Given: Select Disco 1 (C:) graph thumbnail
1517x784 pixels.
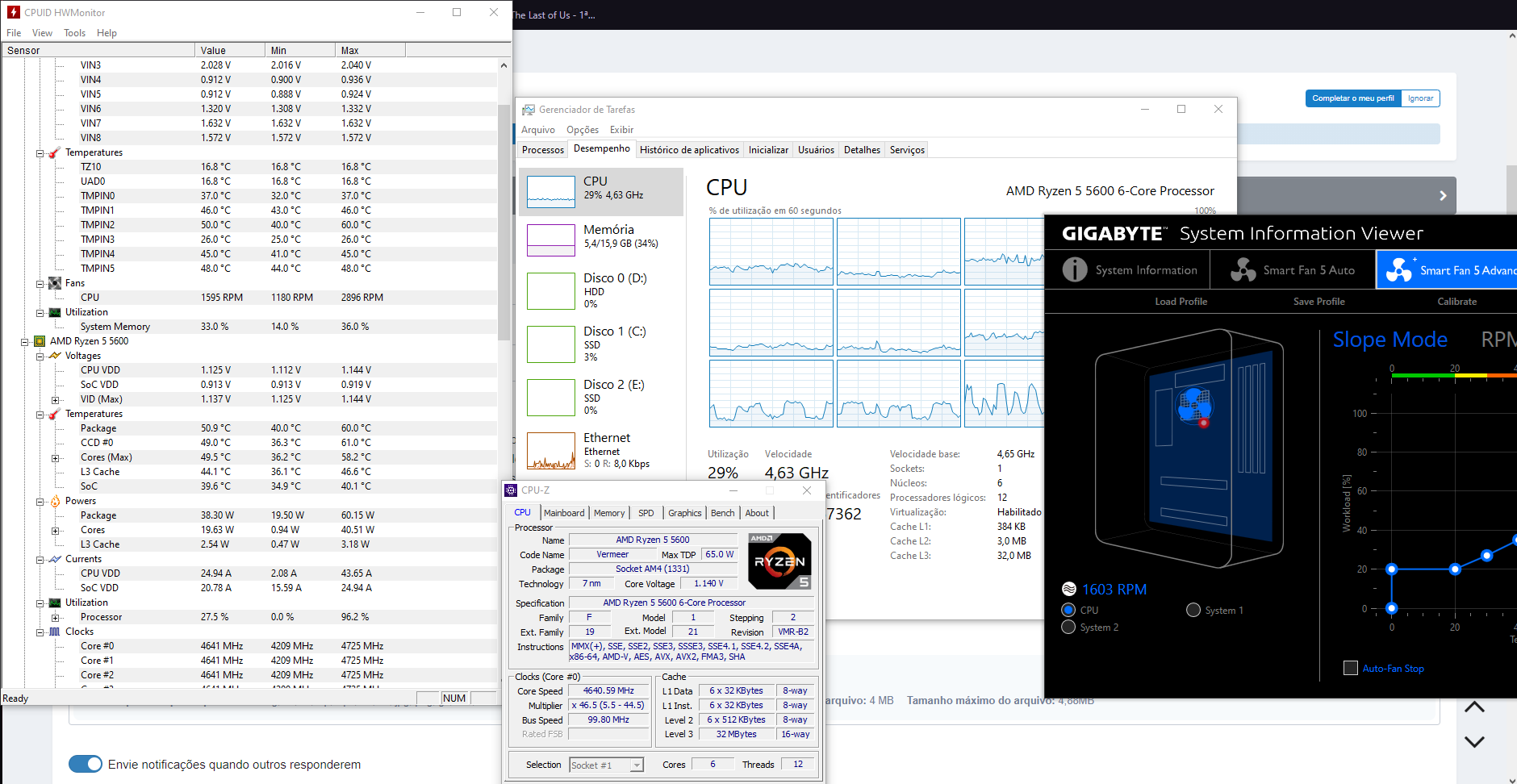Looking at the screenshot, I should (x=551, y=344).
